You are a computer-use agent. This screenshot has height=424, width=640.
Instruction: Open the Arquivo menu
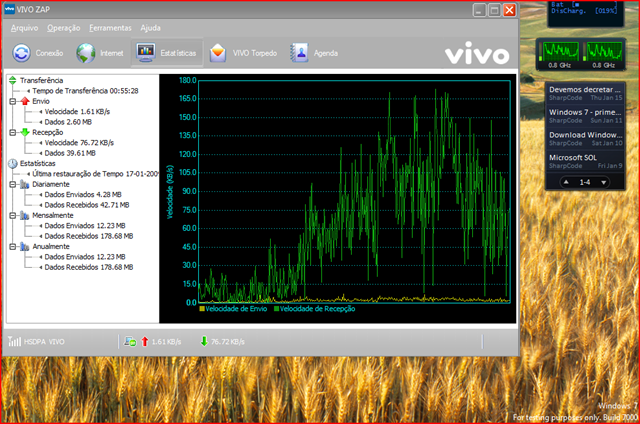pyautogui.click(x=24, y=28)
